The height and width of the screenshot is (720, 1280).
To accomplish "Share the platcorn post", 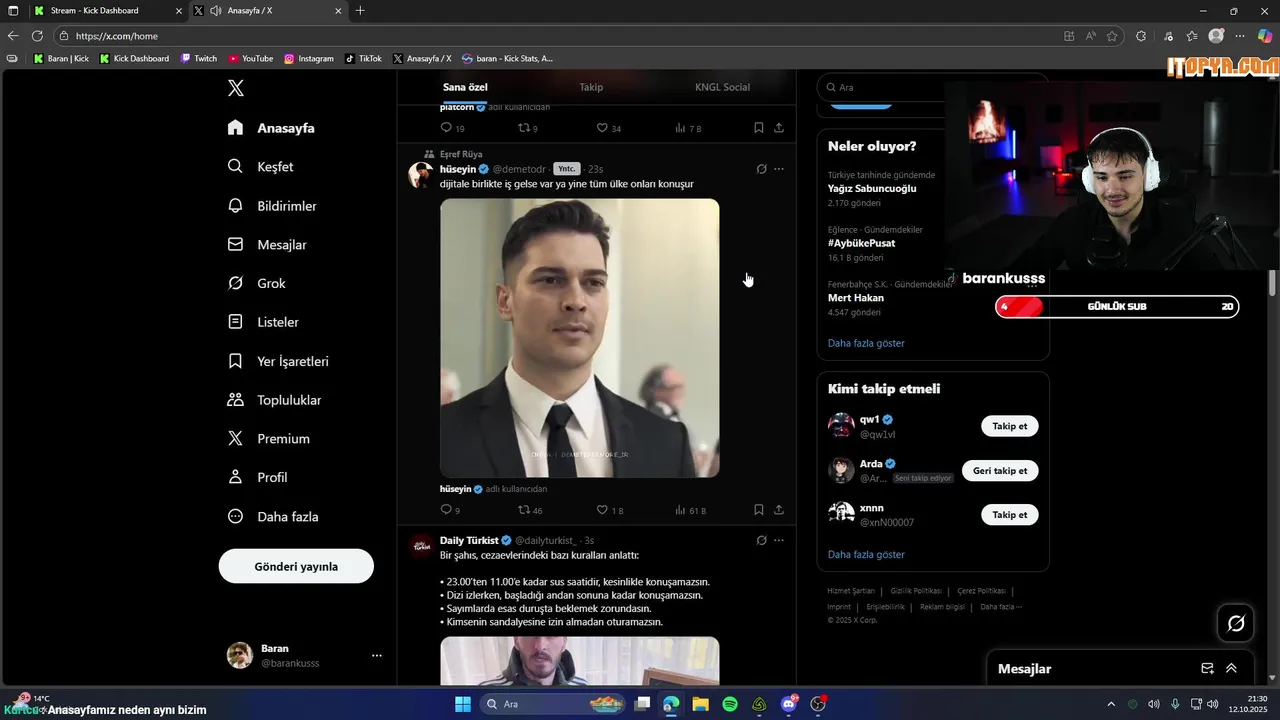I will pos(779,128).
